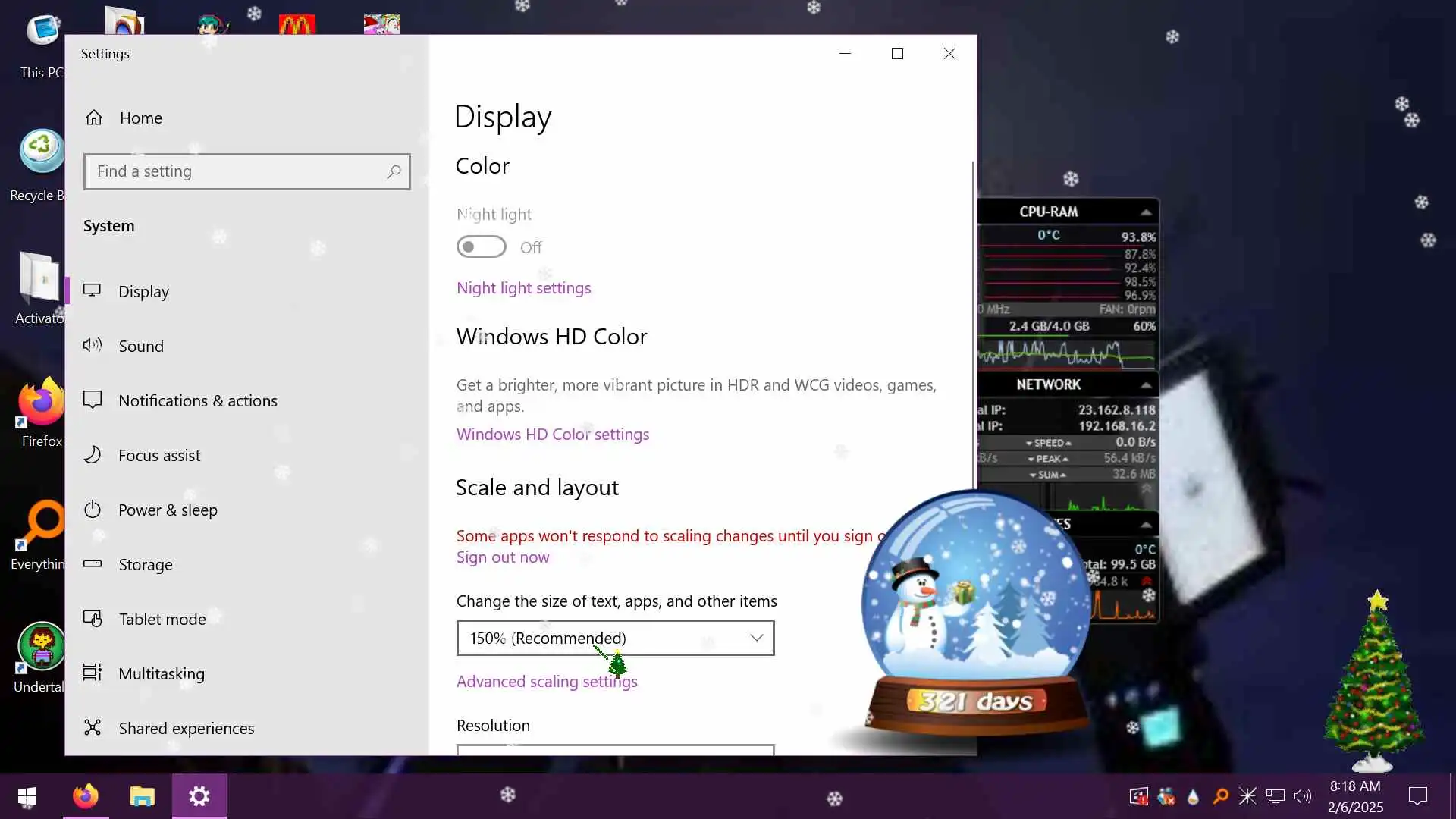Viewport: 1456px width, 819px height.
Task: Select Notifications & actions in sidebar
Action: (197, 400)
